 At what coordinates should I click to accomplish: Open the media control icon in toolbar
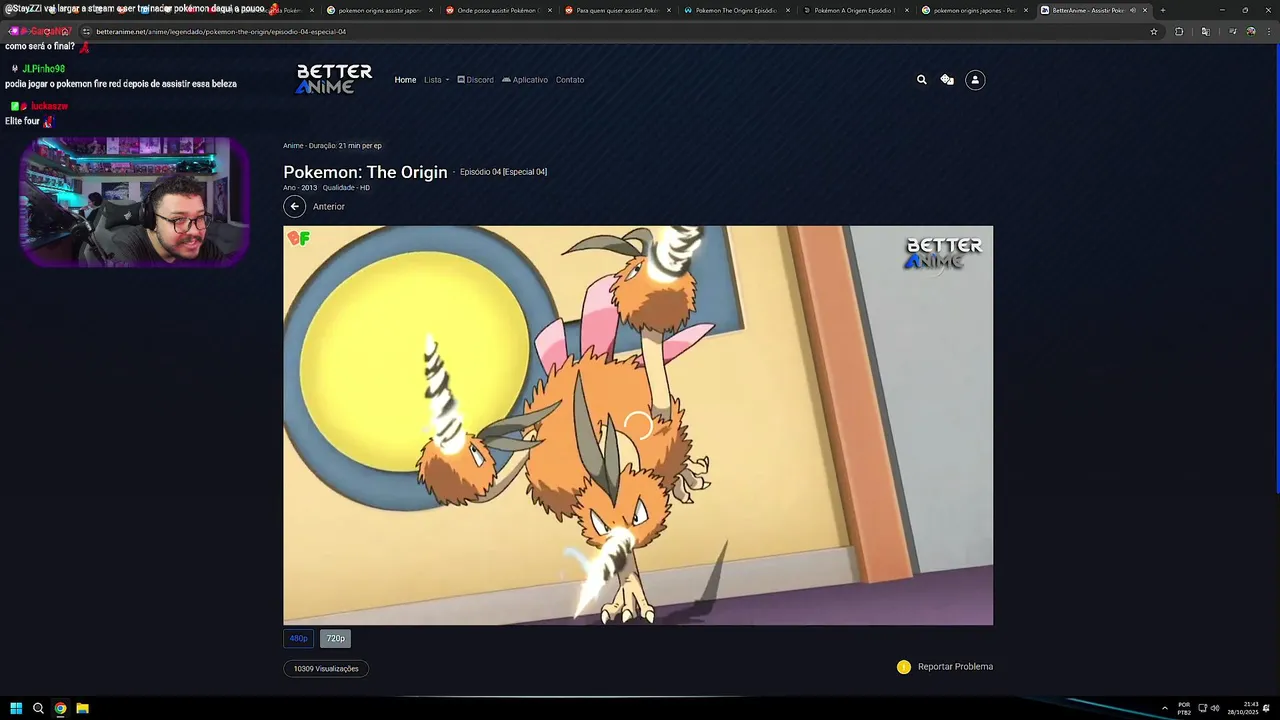[x=1232, y=31]
